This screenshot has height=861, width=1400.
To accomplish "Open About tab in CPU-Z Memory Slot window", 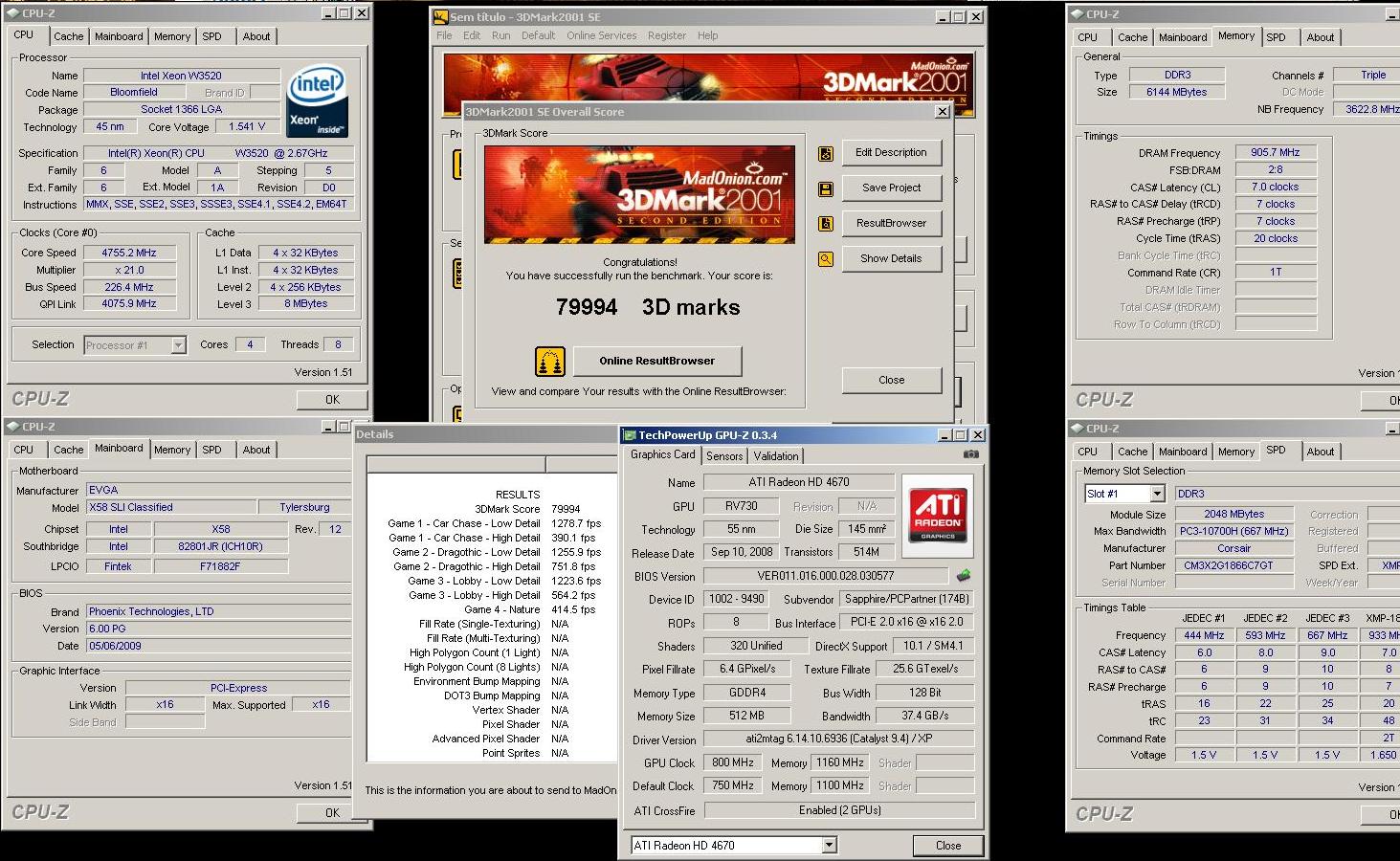I will point(1320,452).
